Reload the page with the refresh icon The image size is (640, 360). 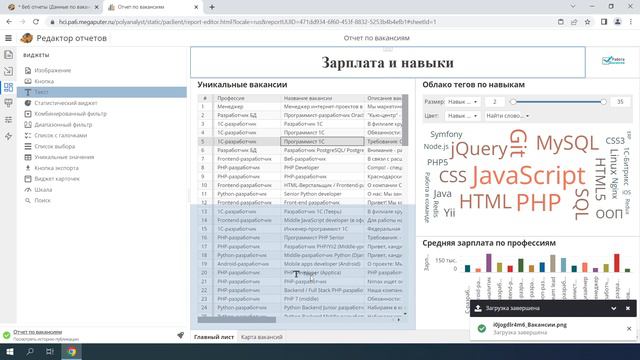click(36, 22)
